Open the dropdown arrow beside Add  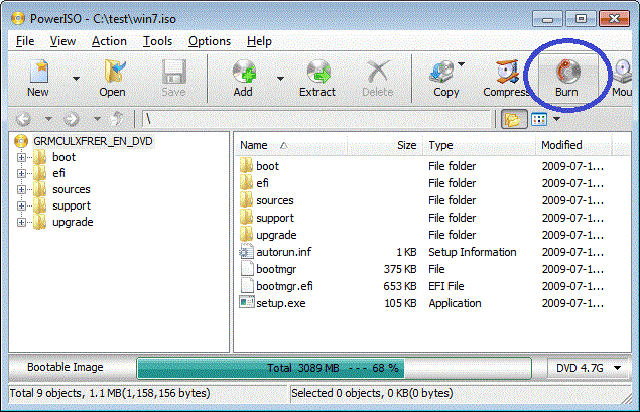click(280, 78)
